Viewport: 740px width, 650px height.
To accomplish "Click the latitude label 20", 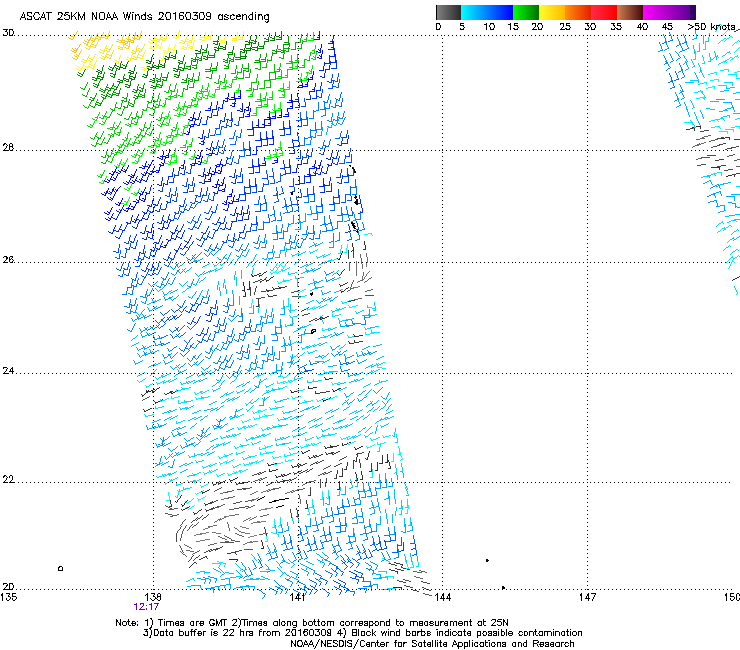I will pyautogui.click(x=8, y=586).
